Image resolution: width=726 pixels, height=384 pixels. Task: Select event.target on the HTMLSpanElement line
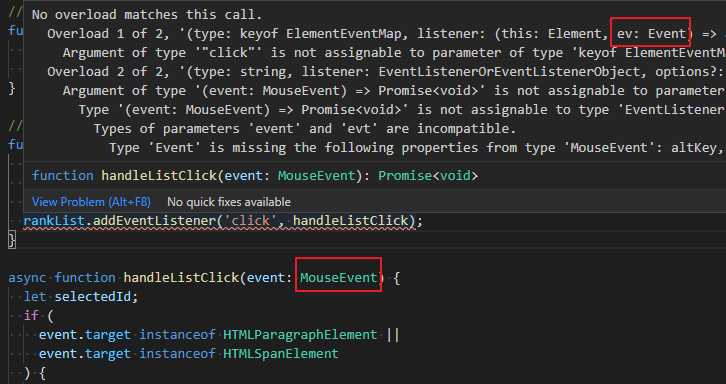(85, 353)
